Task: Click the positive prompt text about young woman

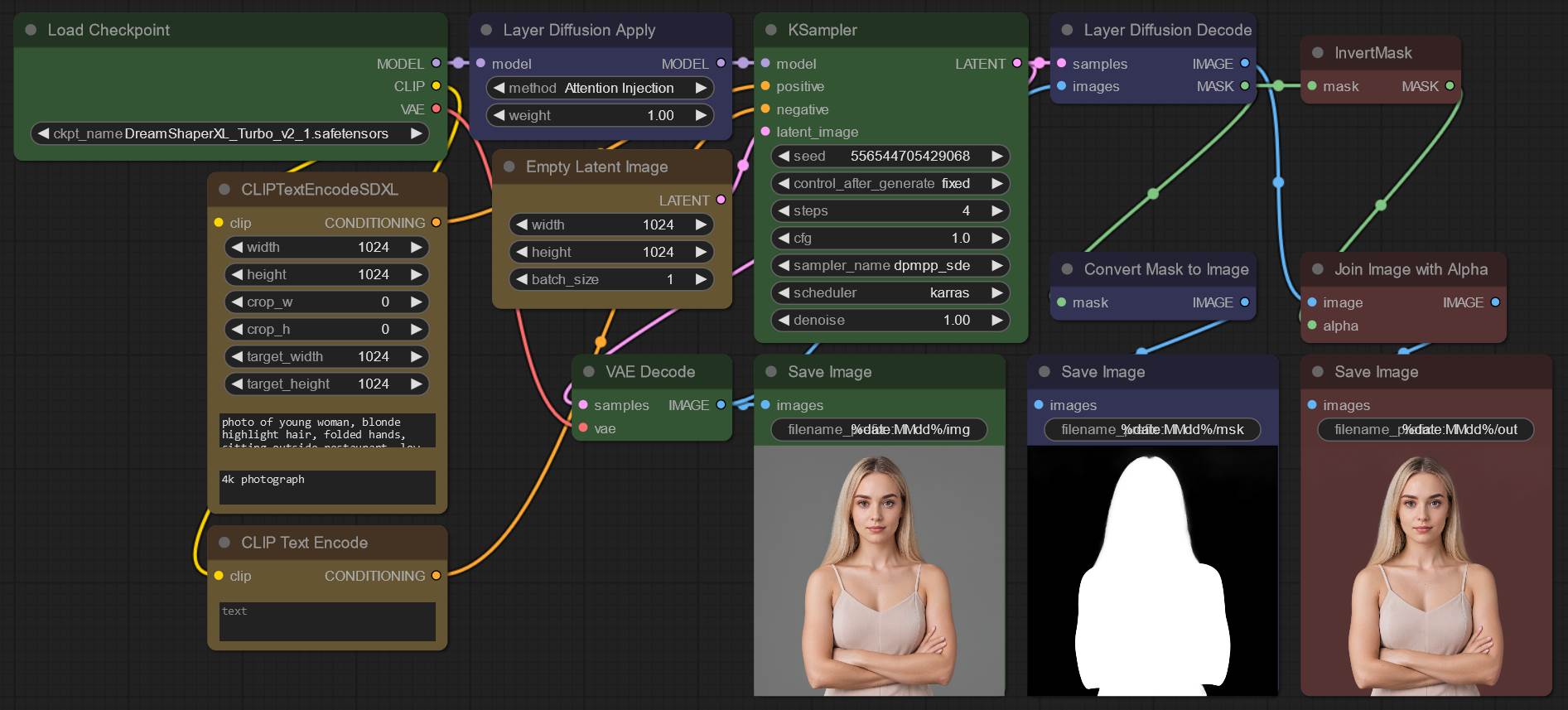Action: tap(327, 430)
